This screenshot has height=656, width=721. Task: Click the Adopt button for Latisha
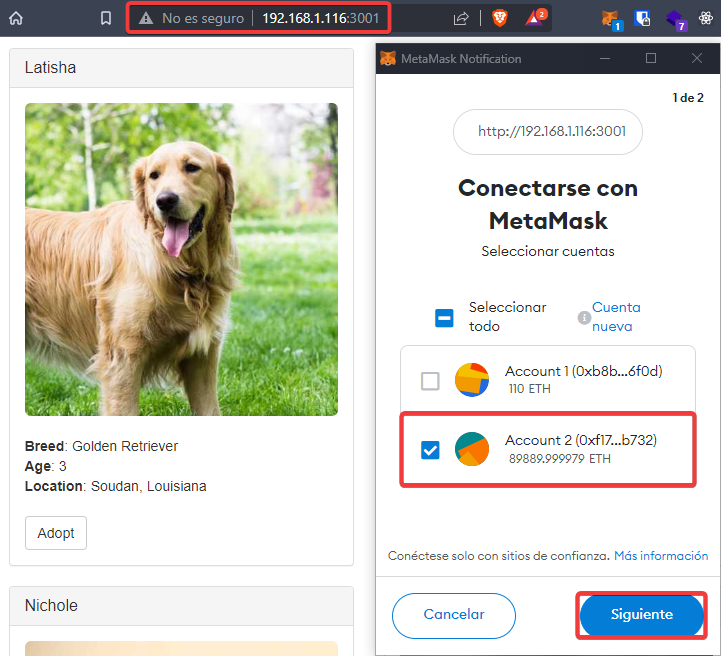coord(56,533)
